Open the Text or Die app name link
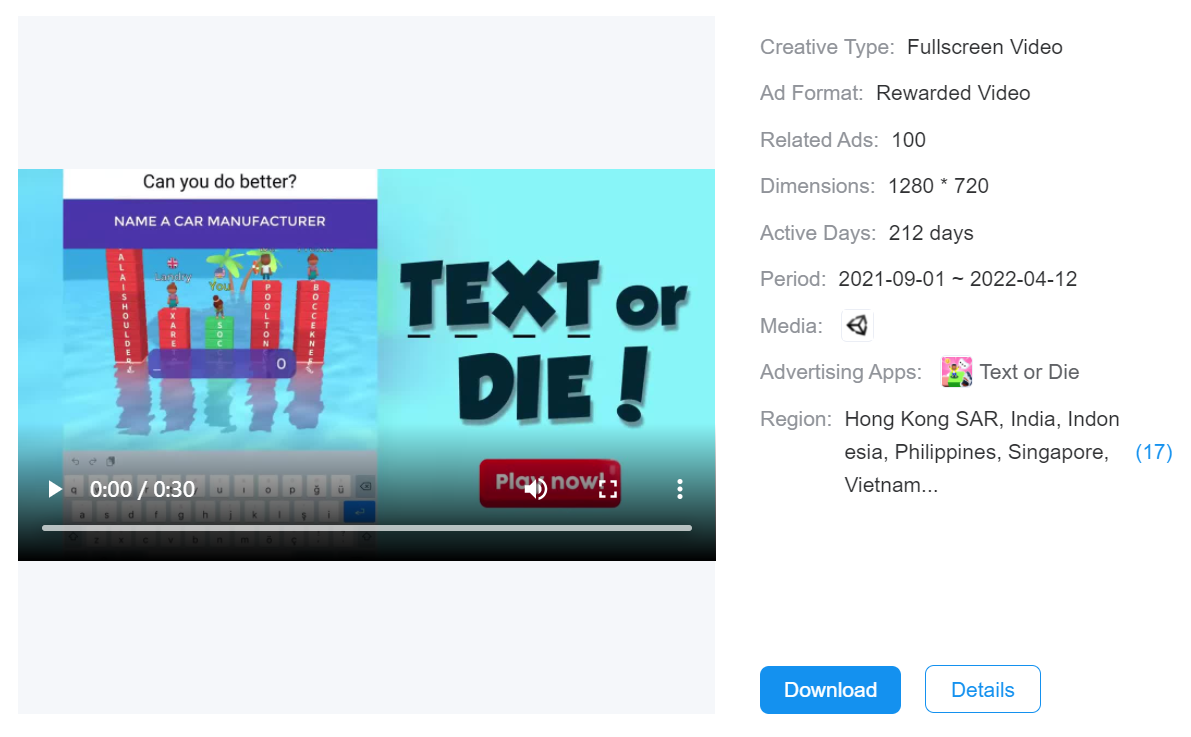Screen dimensions: 1191x737 point(1029,372)
